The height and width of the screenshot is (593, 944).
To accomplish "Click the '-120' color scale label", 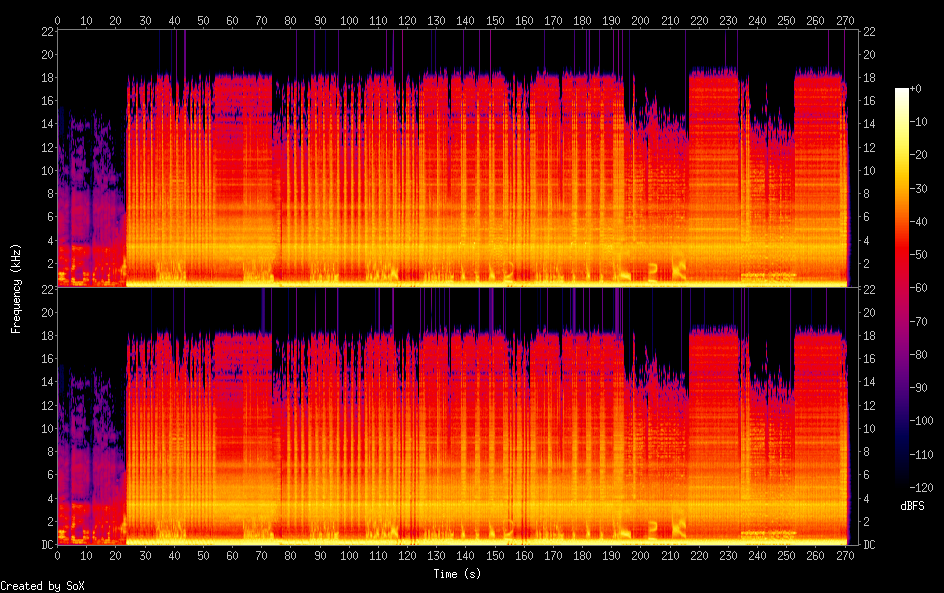I will (921, 488).
